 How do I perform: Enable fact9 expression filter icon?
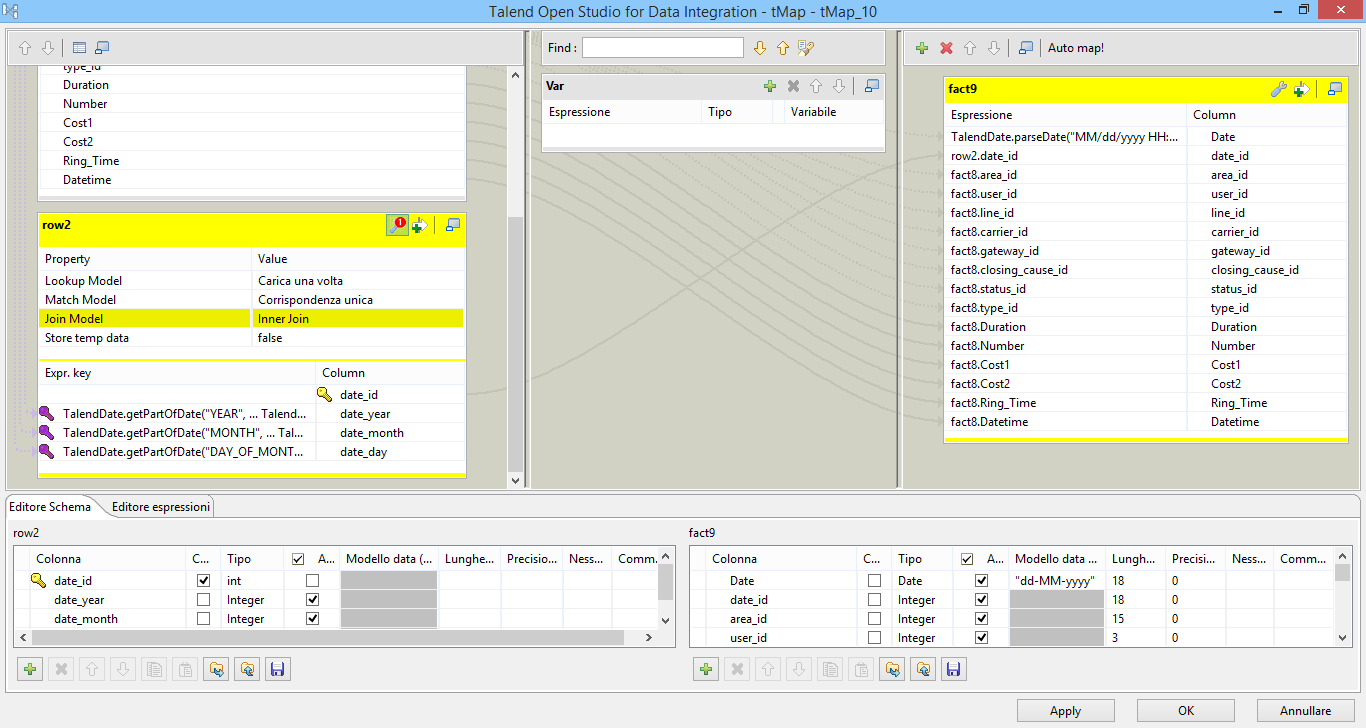point(1301,90)
